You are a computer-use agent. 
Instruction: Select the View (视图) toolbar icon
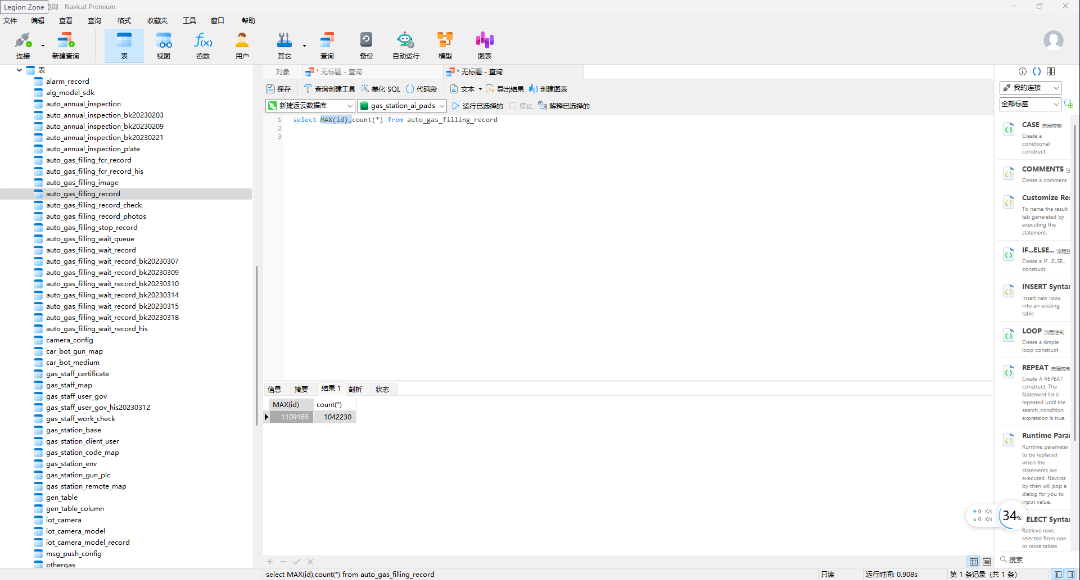pos(163,44)
